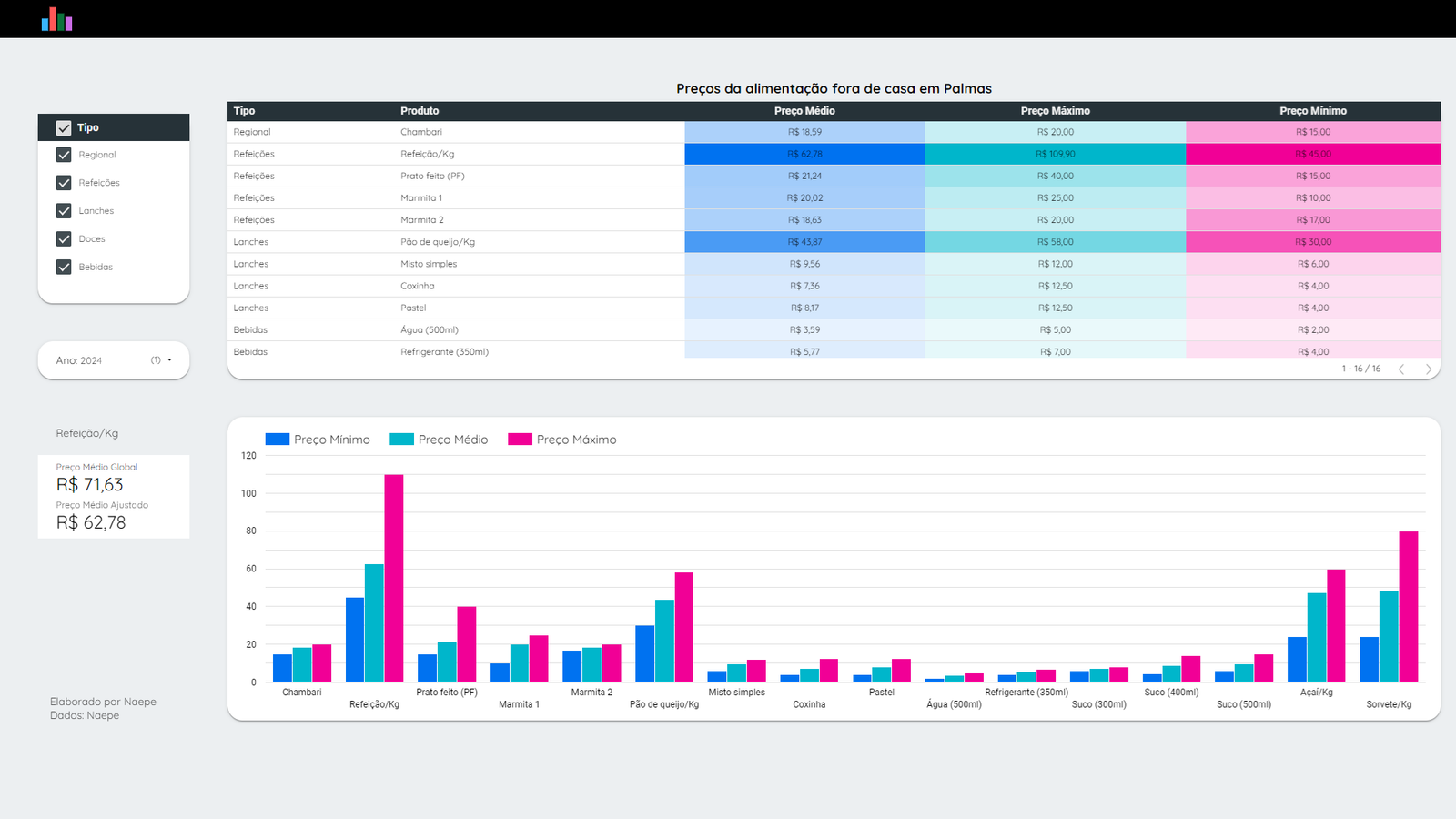Viewport: 1456px width, 819px height.
Task: Click the Chambari teal average bar
Action: coord(302,664)
